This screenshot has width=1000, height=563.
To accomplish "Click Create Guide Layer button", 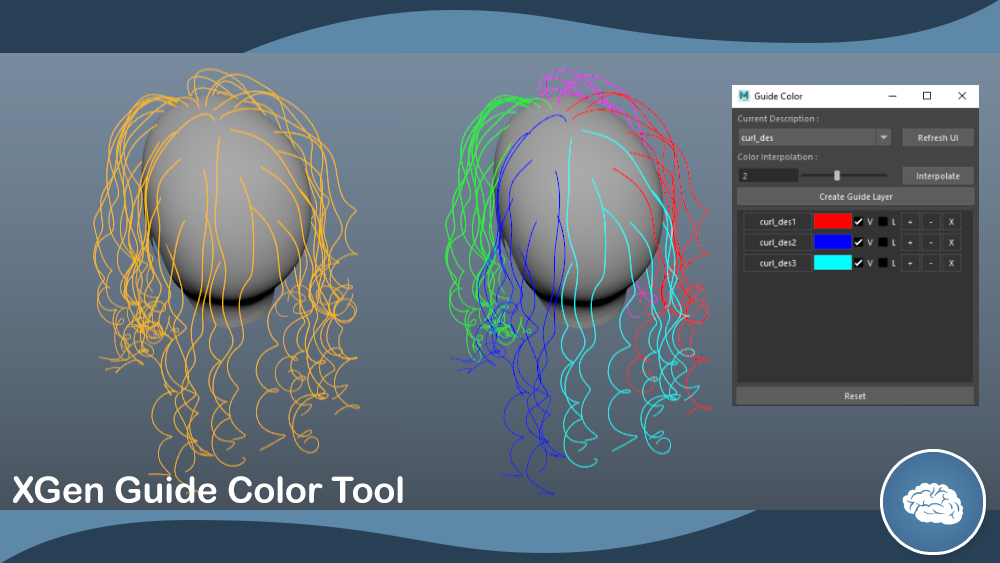I will coord(855,196).
